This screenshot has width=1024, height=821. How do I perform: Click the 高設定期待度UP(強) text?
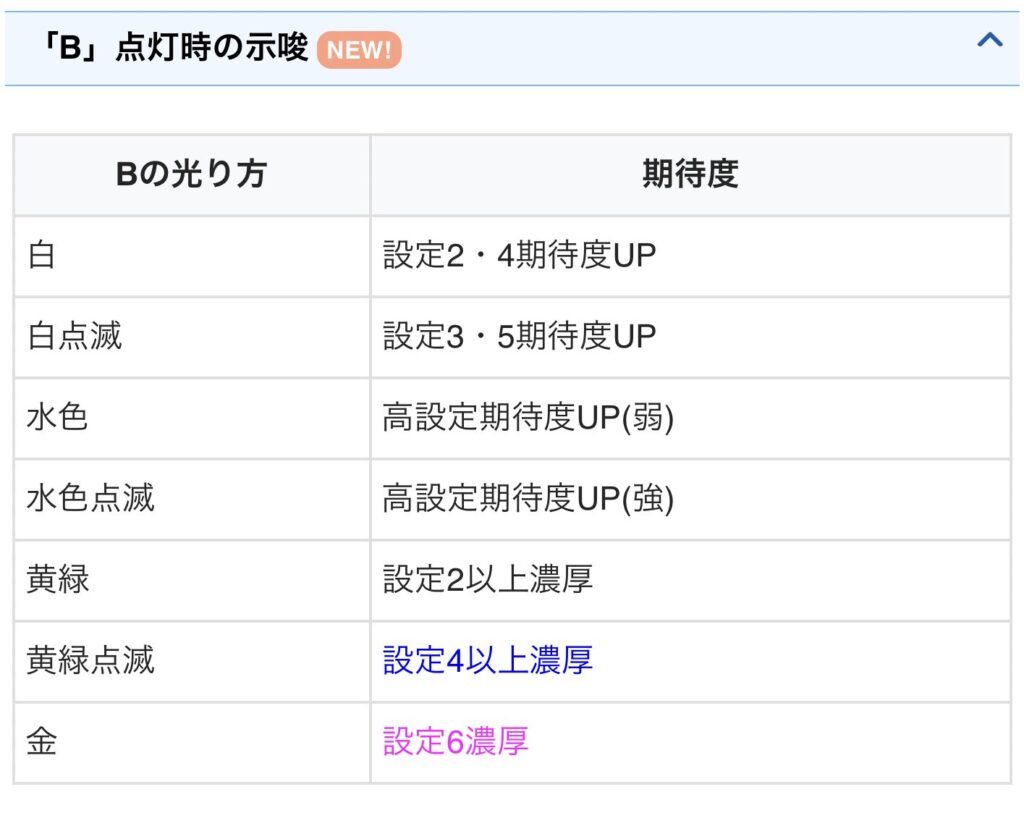[528, 499]
